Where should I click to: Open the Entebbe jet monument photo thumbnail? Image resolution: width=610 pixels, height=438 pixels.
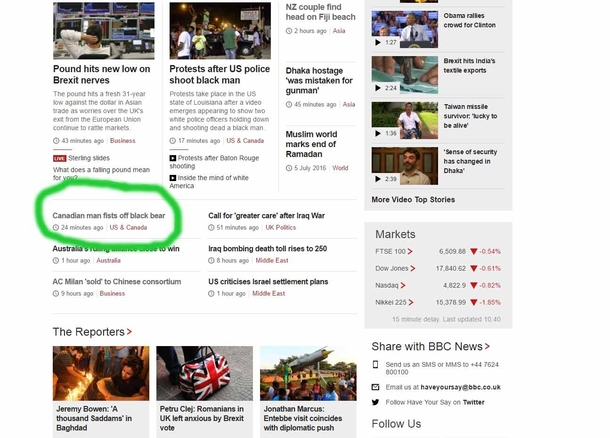point(308,373)
